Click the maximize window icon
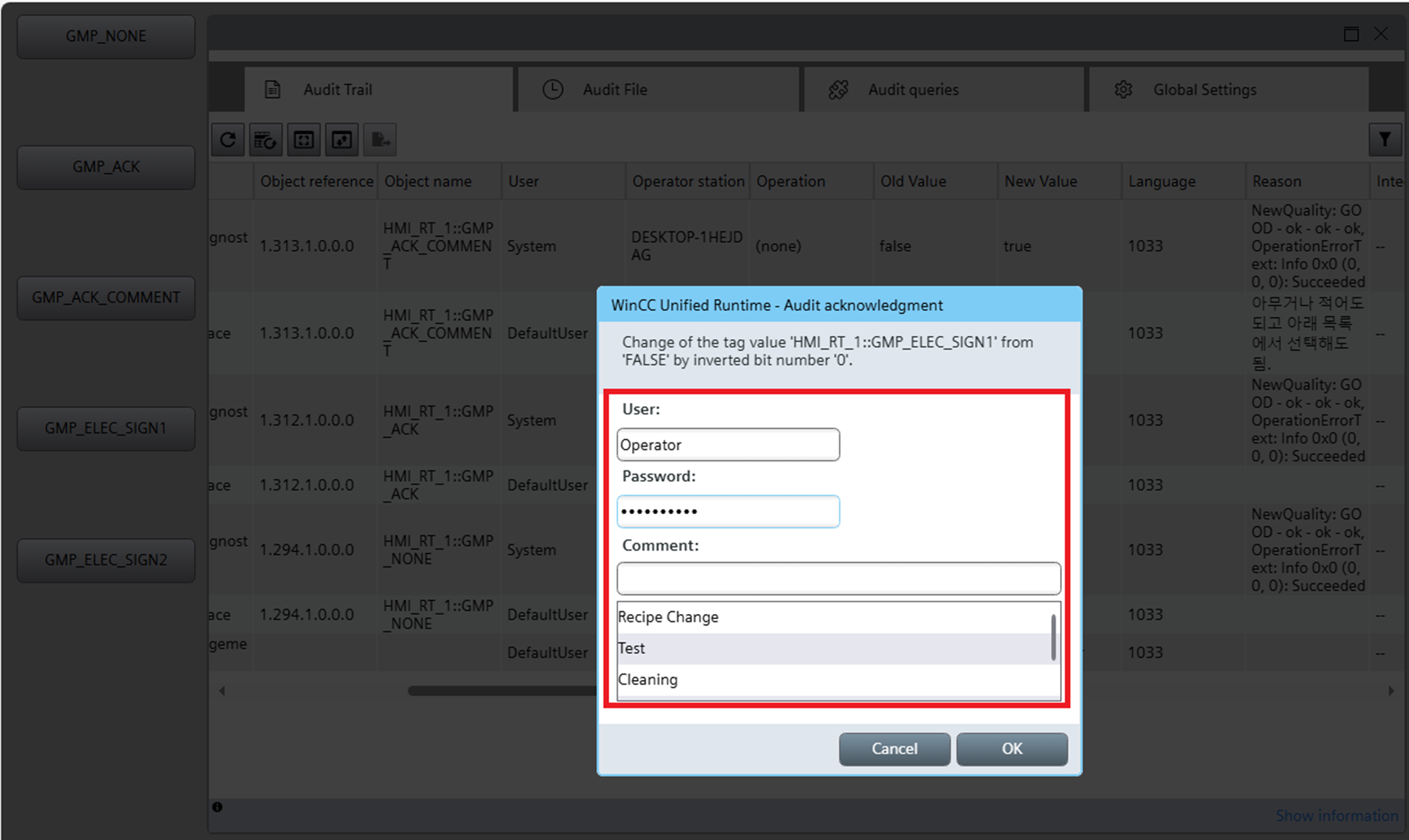 [x=1351, y=34]
